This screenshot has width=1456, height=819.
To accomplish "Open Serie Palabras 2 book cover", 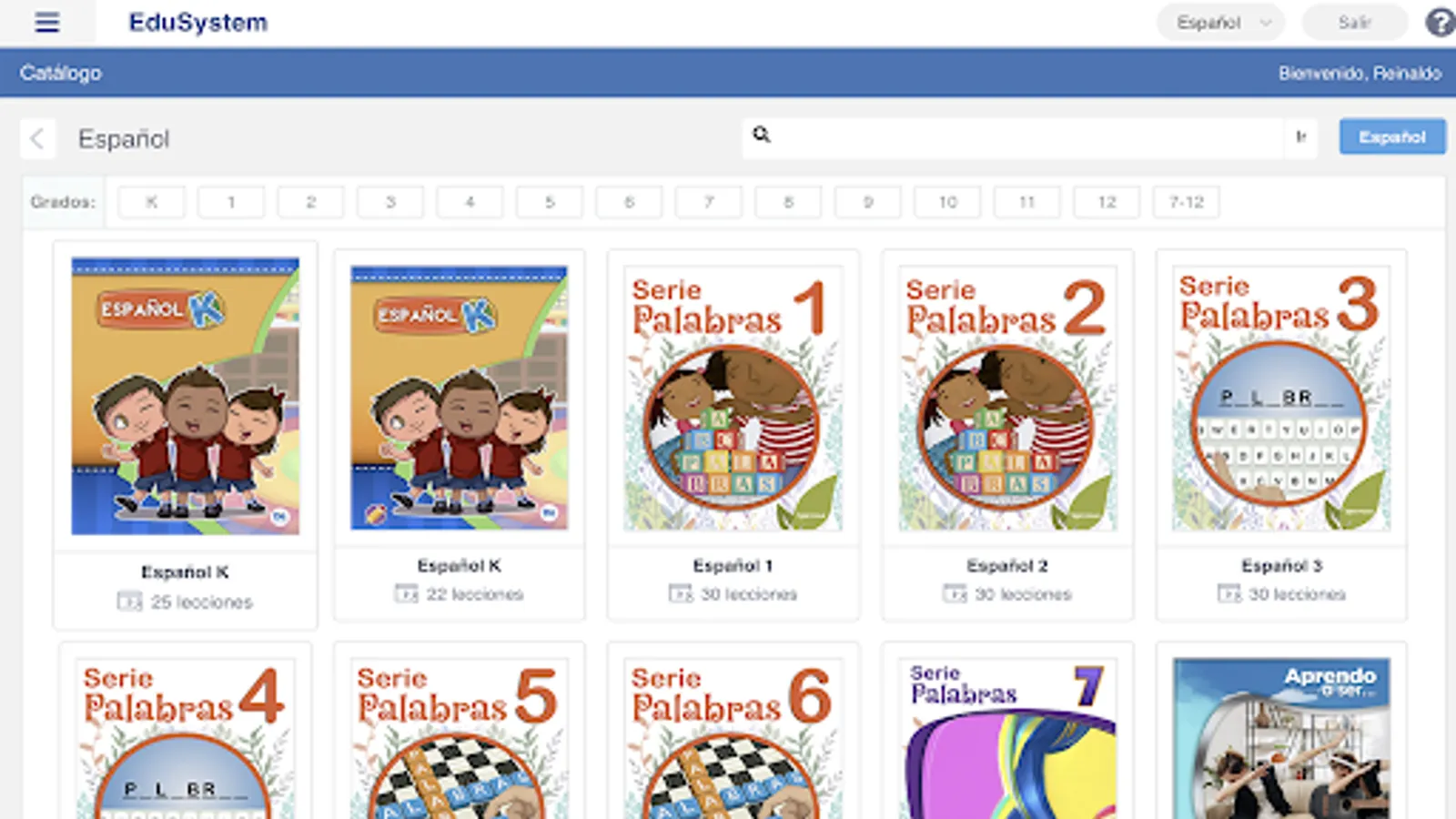I will (1007, 398).
